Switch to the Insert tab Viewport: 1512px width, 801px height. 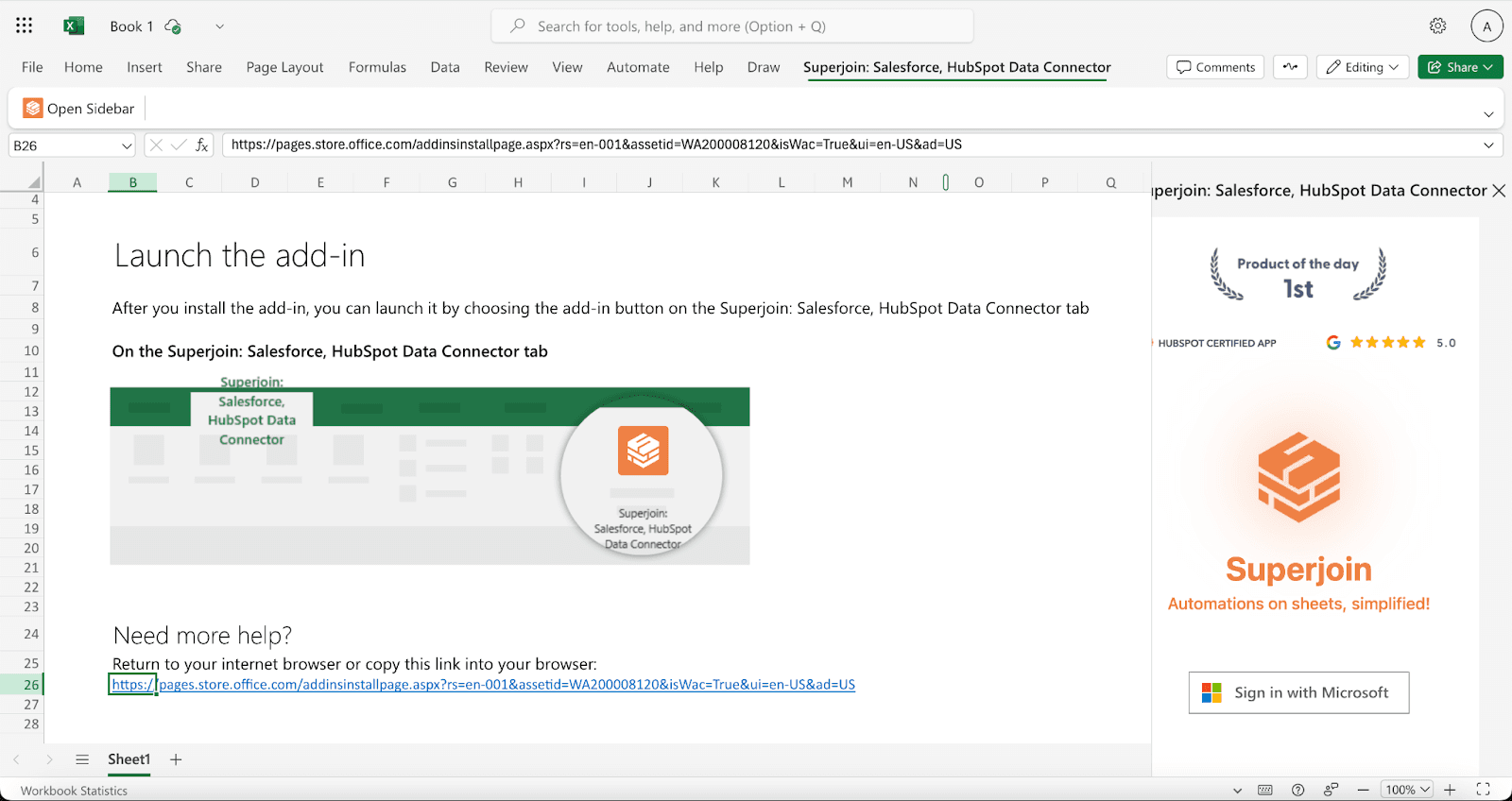coord(145,67)
